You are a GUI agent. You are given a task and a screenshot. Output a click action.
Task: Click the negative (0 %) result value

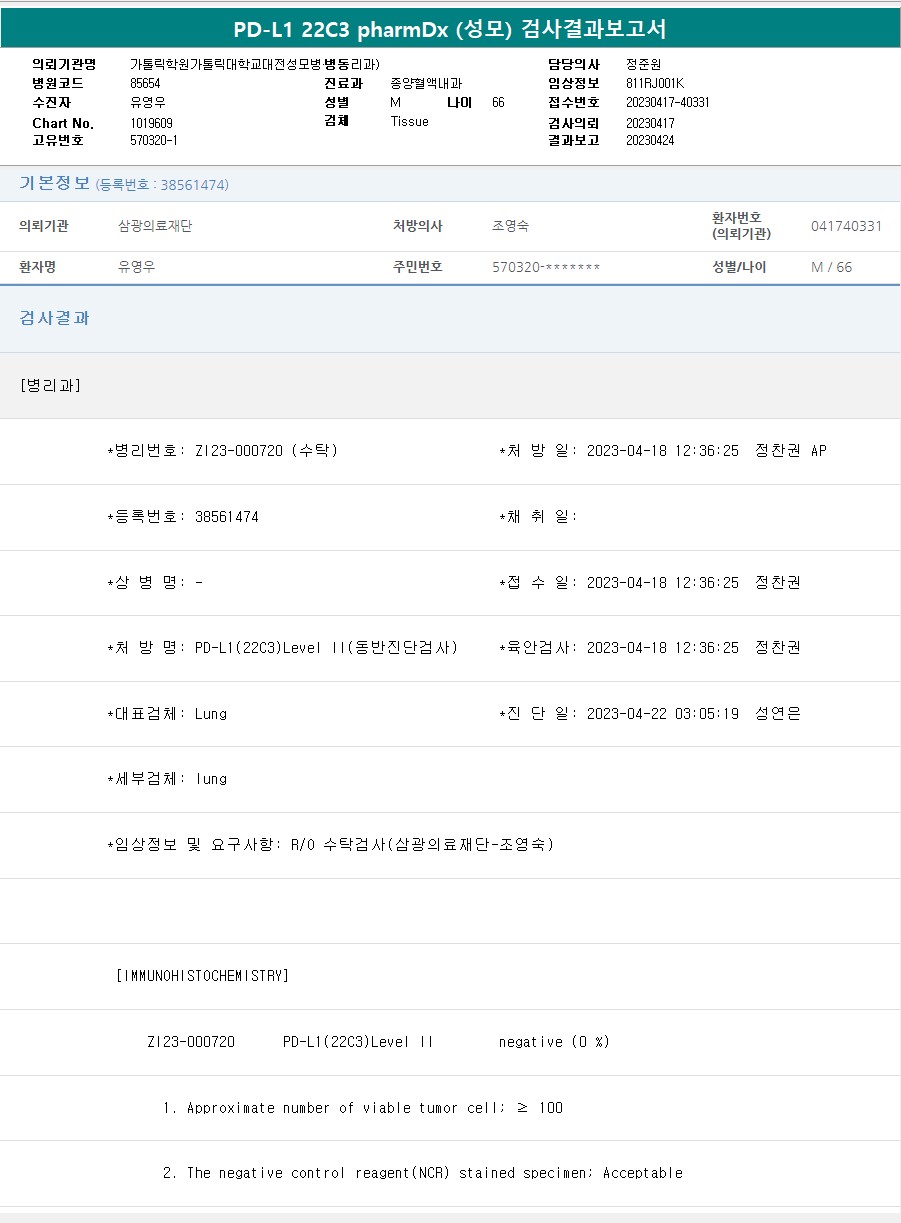point(554,1041)
